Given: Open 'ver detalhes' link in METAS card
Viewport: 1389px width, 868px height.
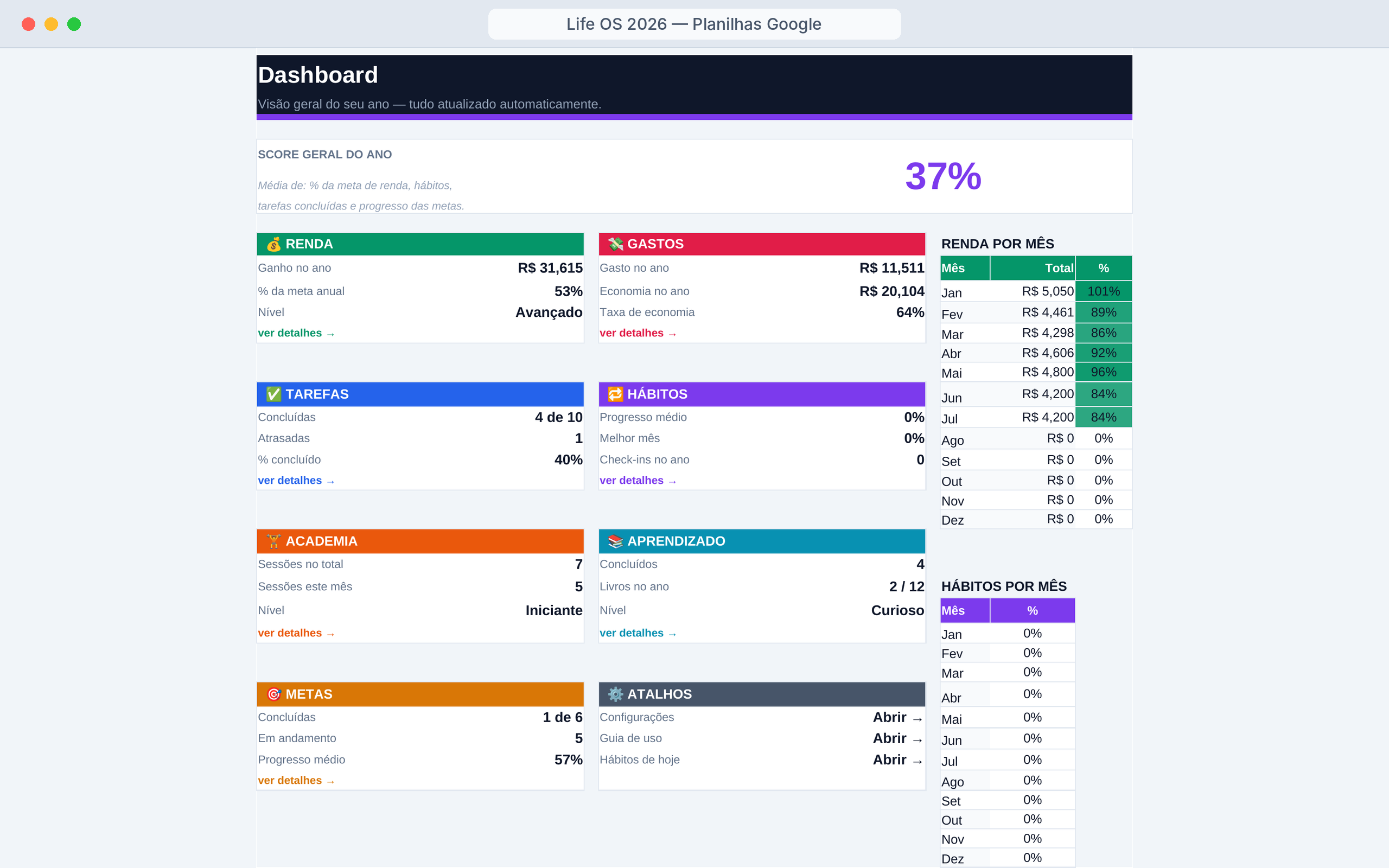Looking at the screenshot, I should (296, 781).
